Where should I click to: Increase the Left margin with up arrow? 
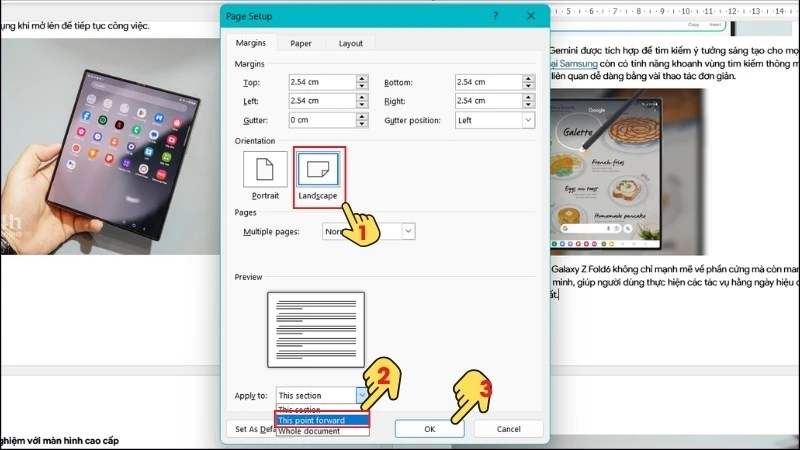(x=362, y=97)
